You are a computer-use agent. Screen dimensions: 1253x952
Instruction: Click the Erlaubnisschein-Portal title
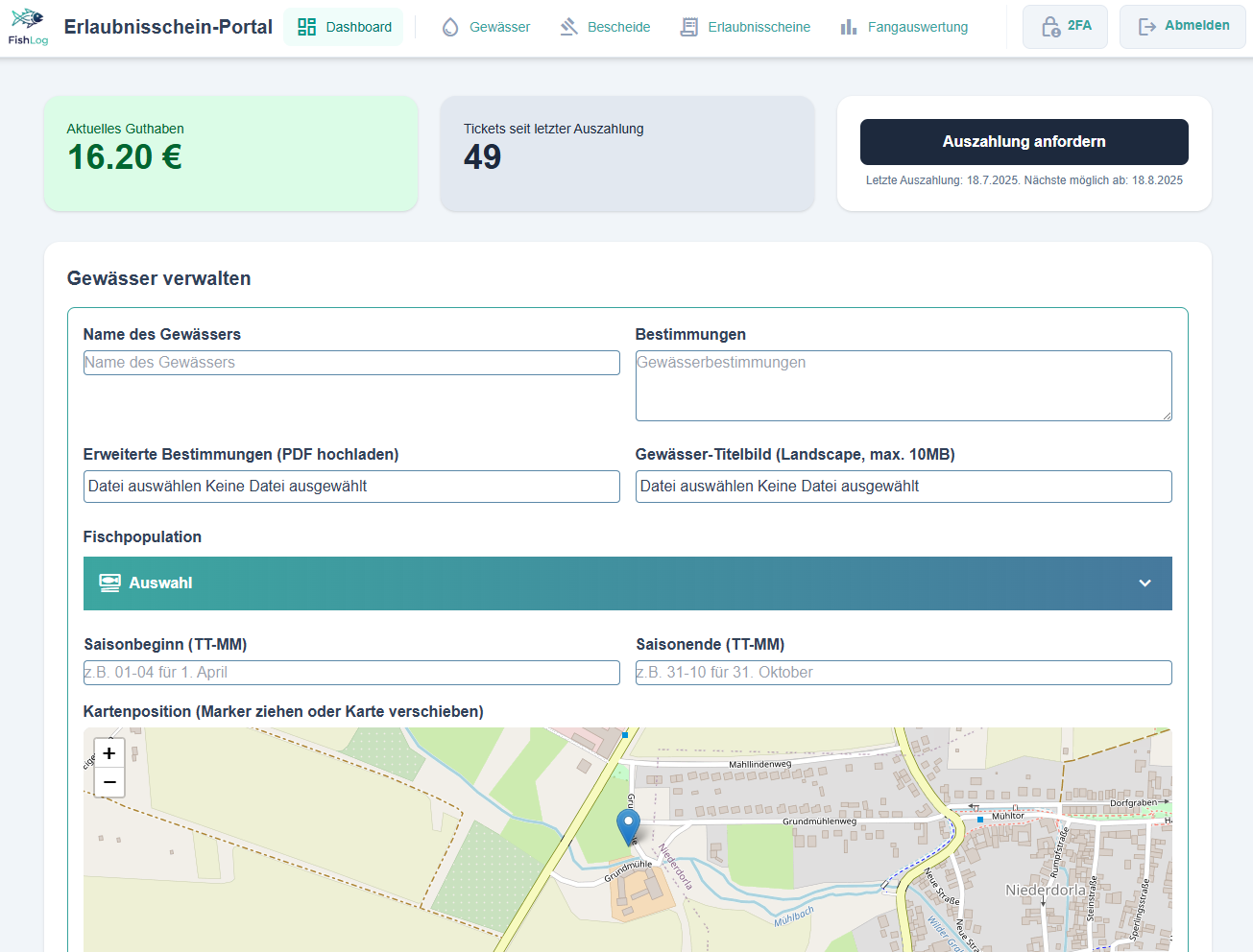tap(168, 27)
